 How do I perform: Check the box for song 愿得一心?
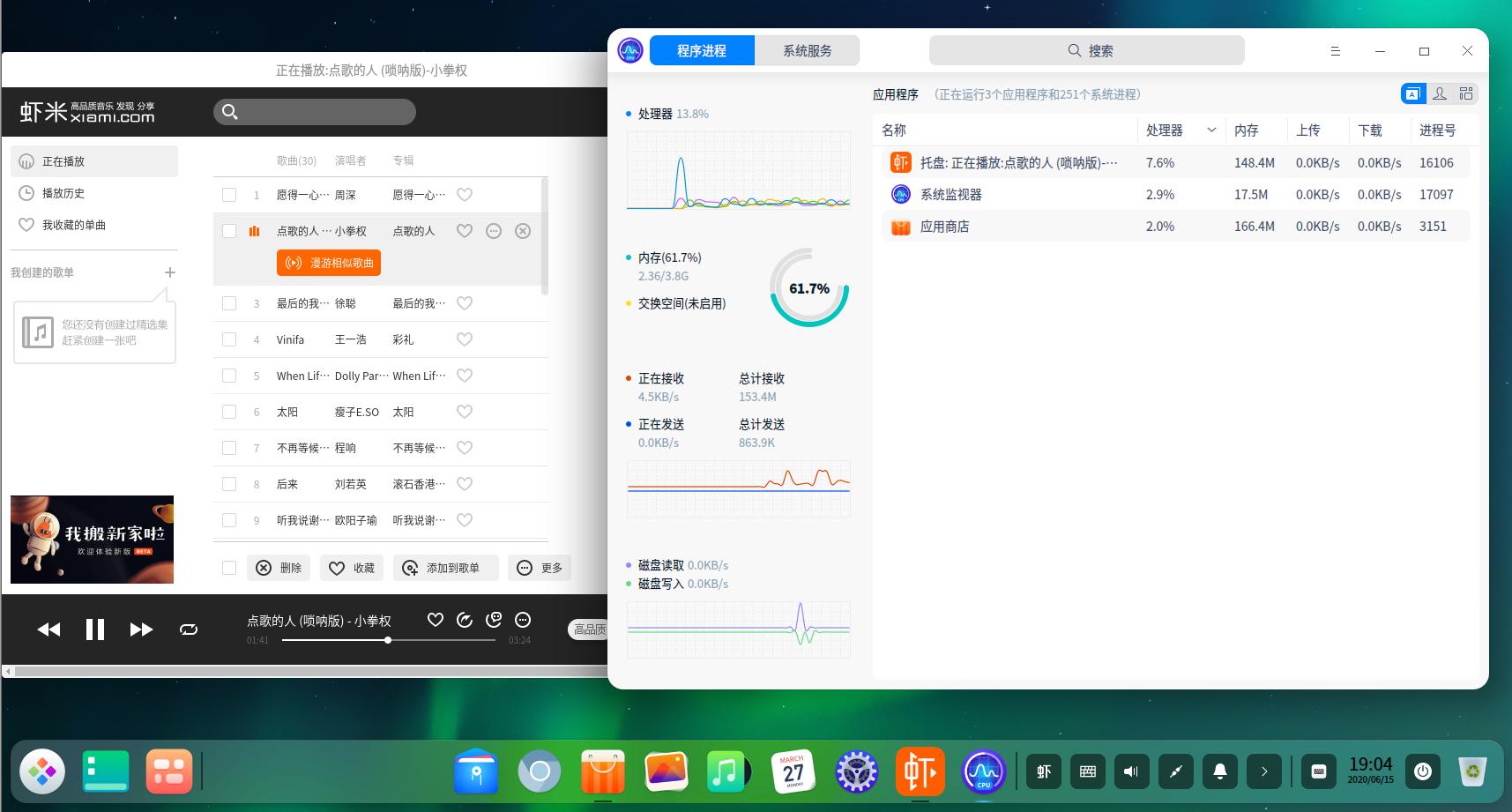tap(229, 194)
